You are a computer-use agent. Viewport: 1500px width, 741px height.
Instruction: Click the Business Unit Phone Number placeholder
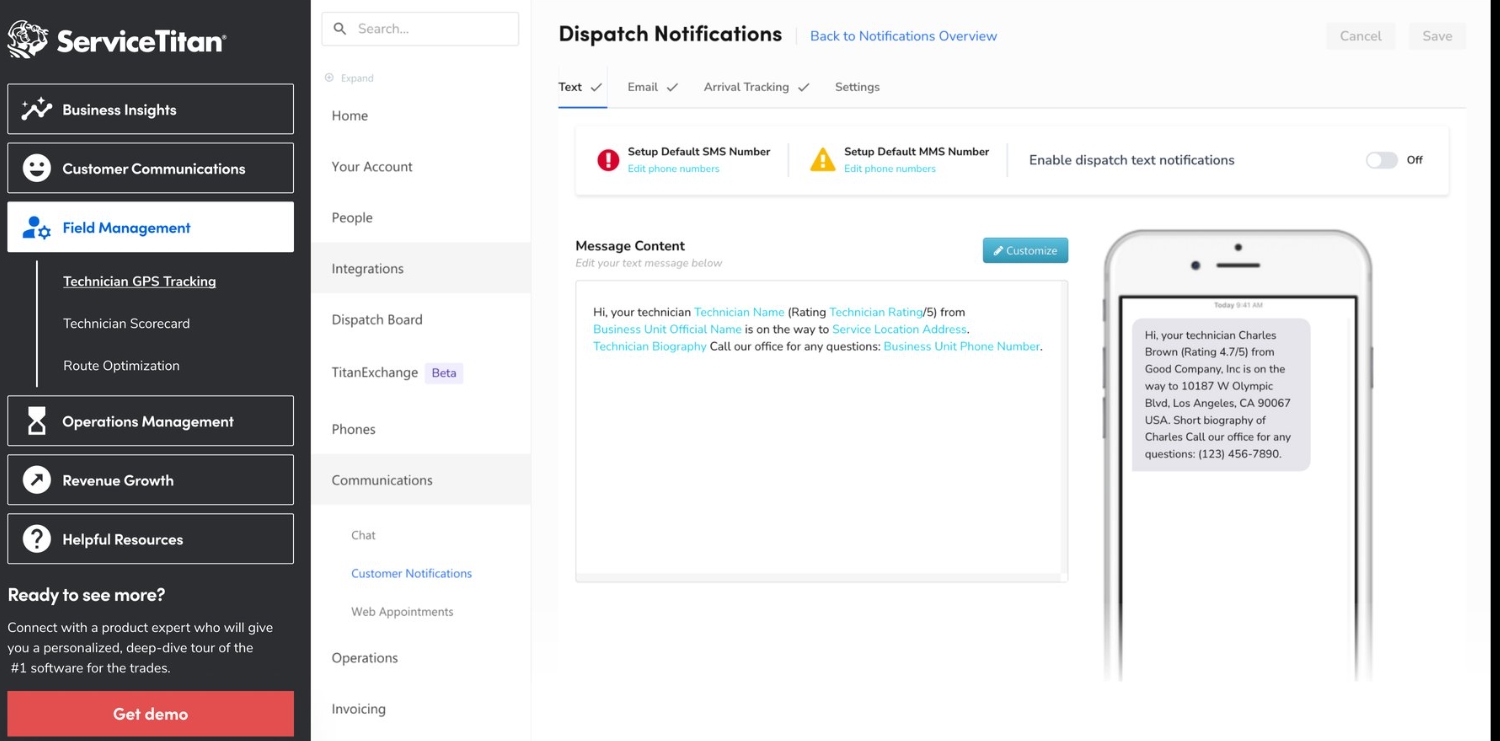(962, 346)
